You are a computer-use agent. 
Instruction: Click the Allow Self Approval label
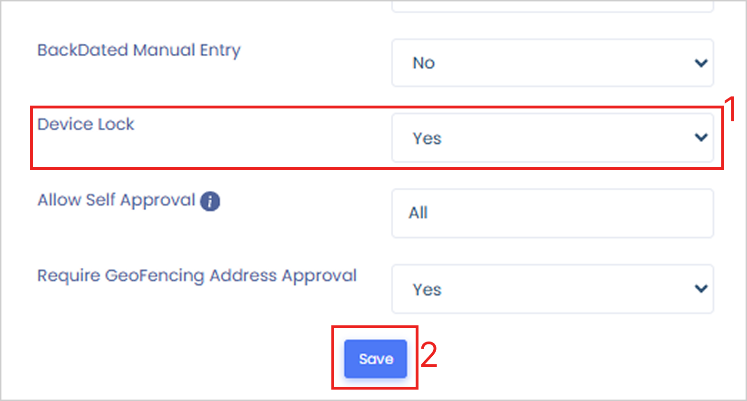tap(116, 200)
